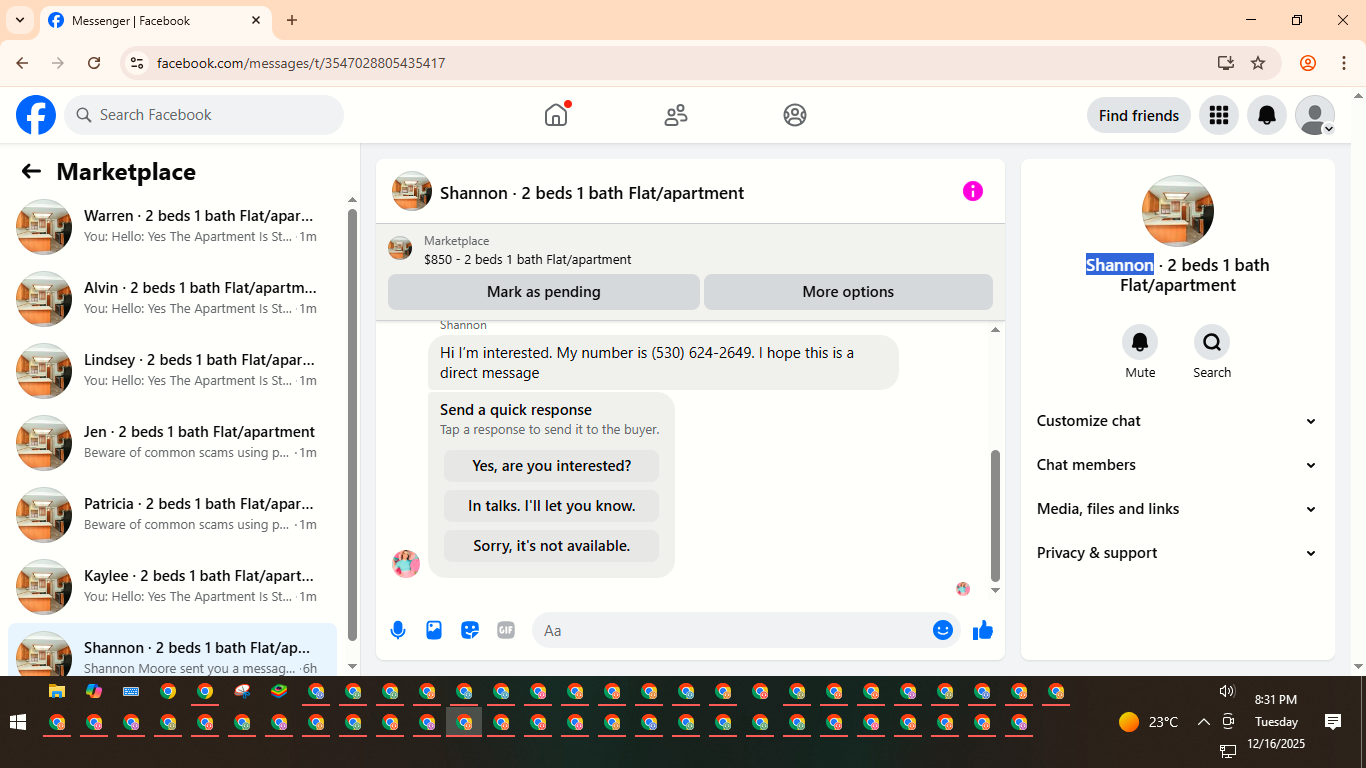The width and height of the screenshot is (1366, 768).
Task: Open the account profile menu avatar
Action: pyautogui.click(x=1315, y=115)
